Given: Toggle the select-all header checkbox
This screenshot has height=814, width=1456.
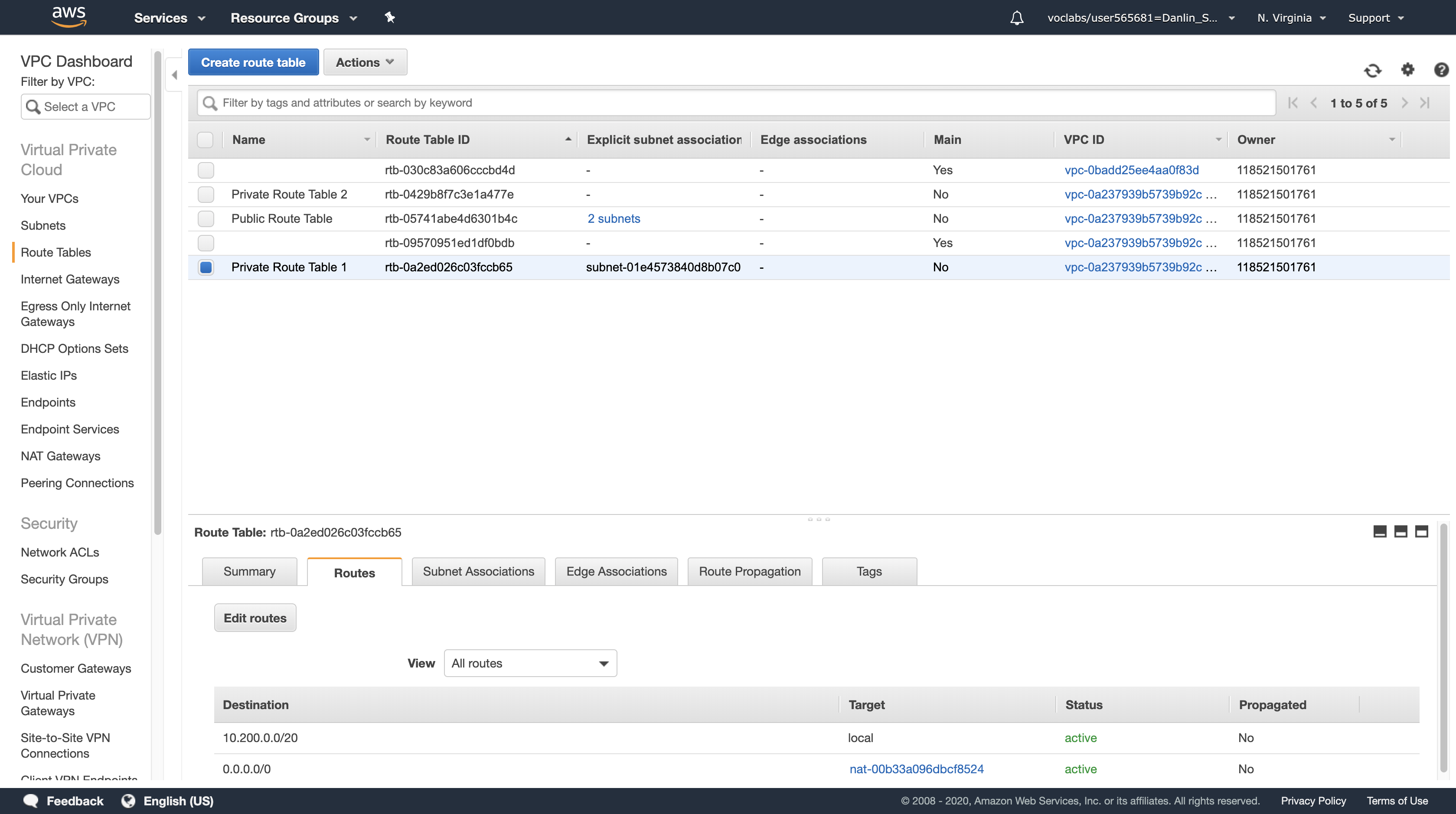Looking at the screenshot, I should click(x=205, y=140).
